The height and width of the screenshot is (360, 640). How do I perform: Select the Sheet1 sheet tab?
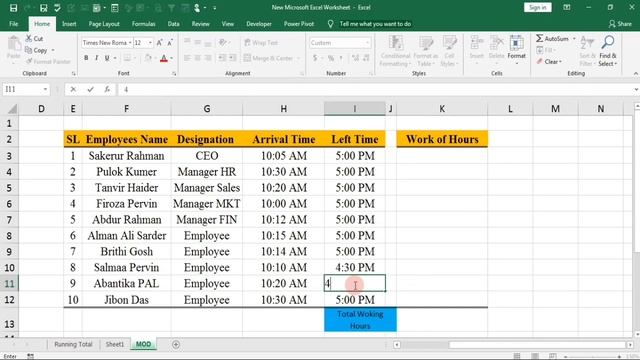(x=115, y=344)
